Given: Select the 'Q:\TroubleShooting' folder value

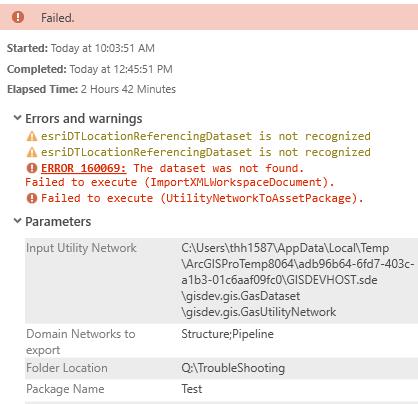Looking at the screenshot, I should click(233, 368).
